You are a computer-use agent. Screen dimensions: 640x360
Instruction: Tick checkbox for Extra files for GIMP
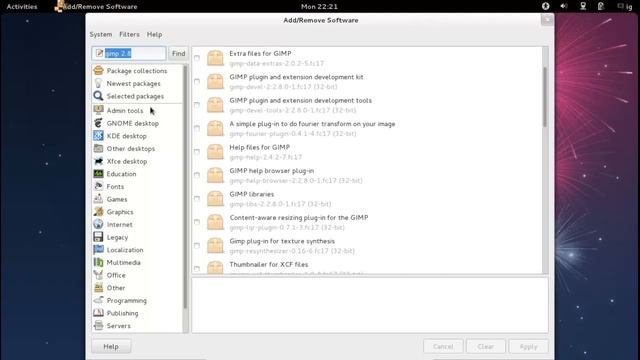point(197,58)
